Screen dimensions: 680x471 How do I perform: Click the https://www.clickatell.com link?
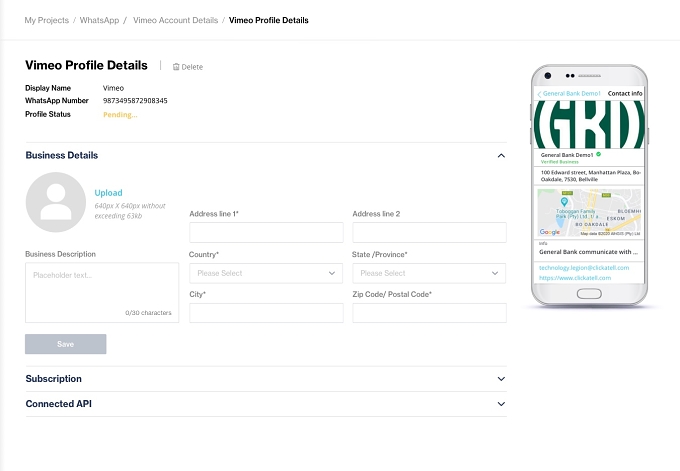575,278
